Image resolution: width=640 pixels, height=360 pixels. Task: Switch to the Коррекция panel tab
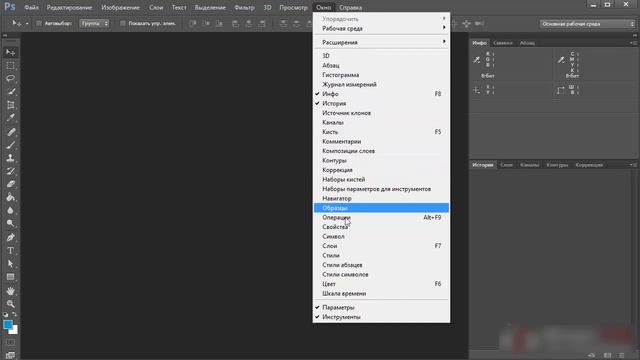click(589, 165)
